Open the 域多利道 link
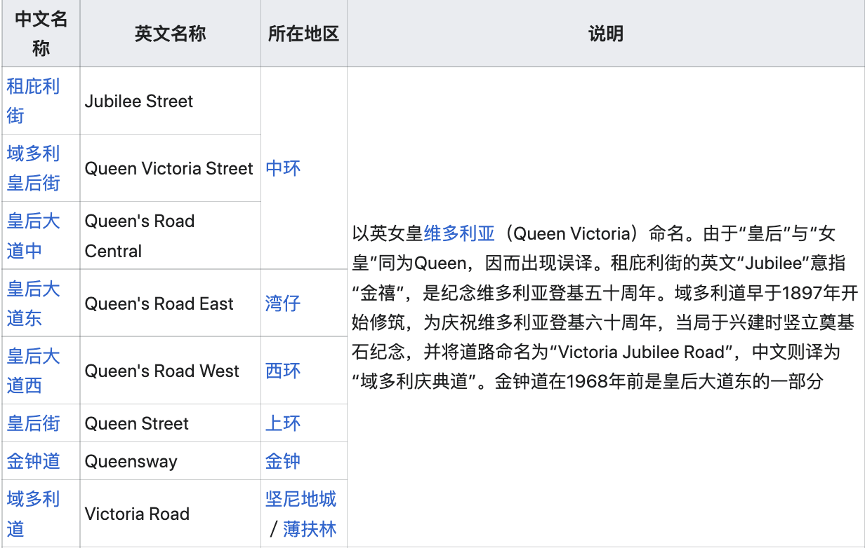Screen dimensions: 866x550 pos(33,514)
